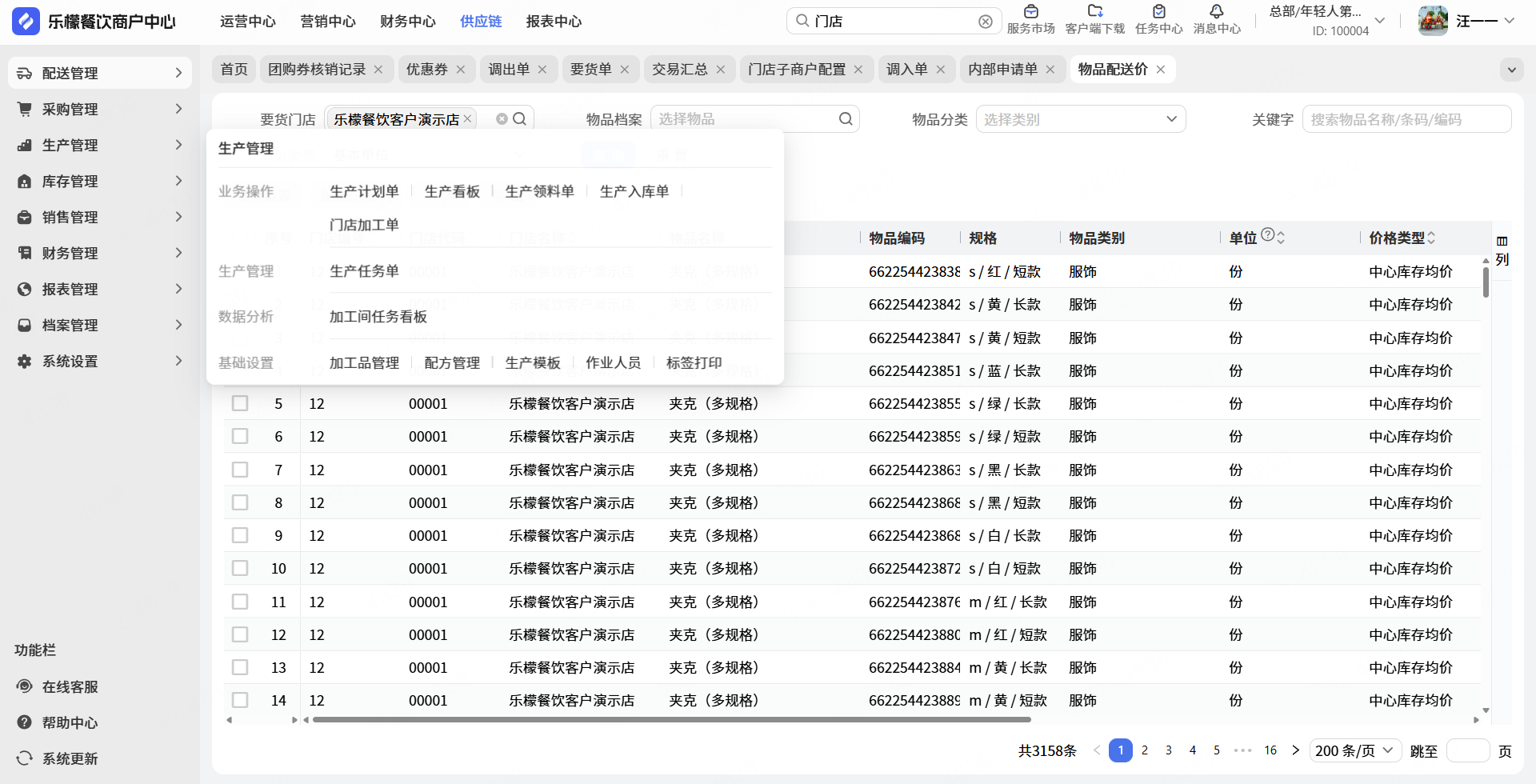Select row 14 checkbox

pyautogui.click(x=240, y=700)
